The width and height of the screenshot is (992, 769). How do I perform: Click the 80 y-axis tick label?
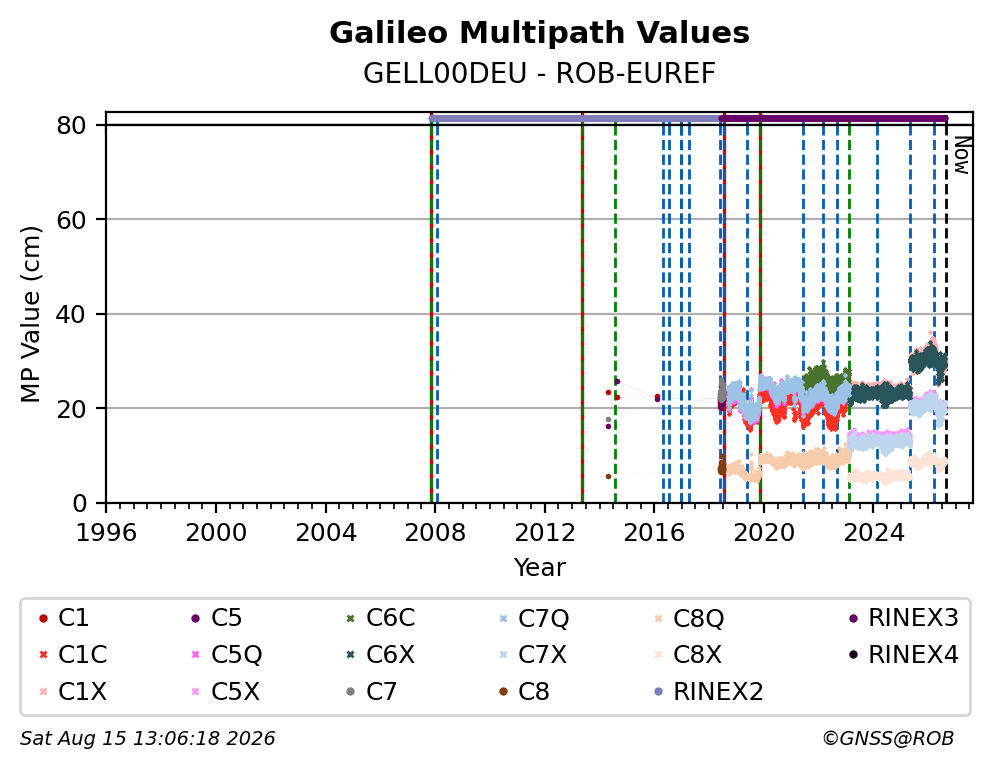tap(71, 126)
